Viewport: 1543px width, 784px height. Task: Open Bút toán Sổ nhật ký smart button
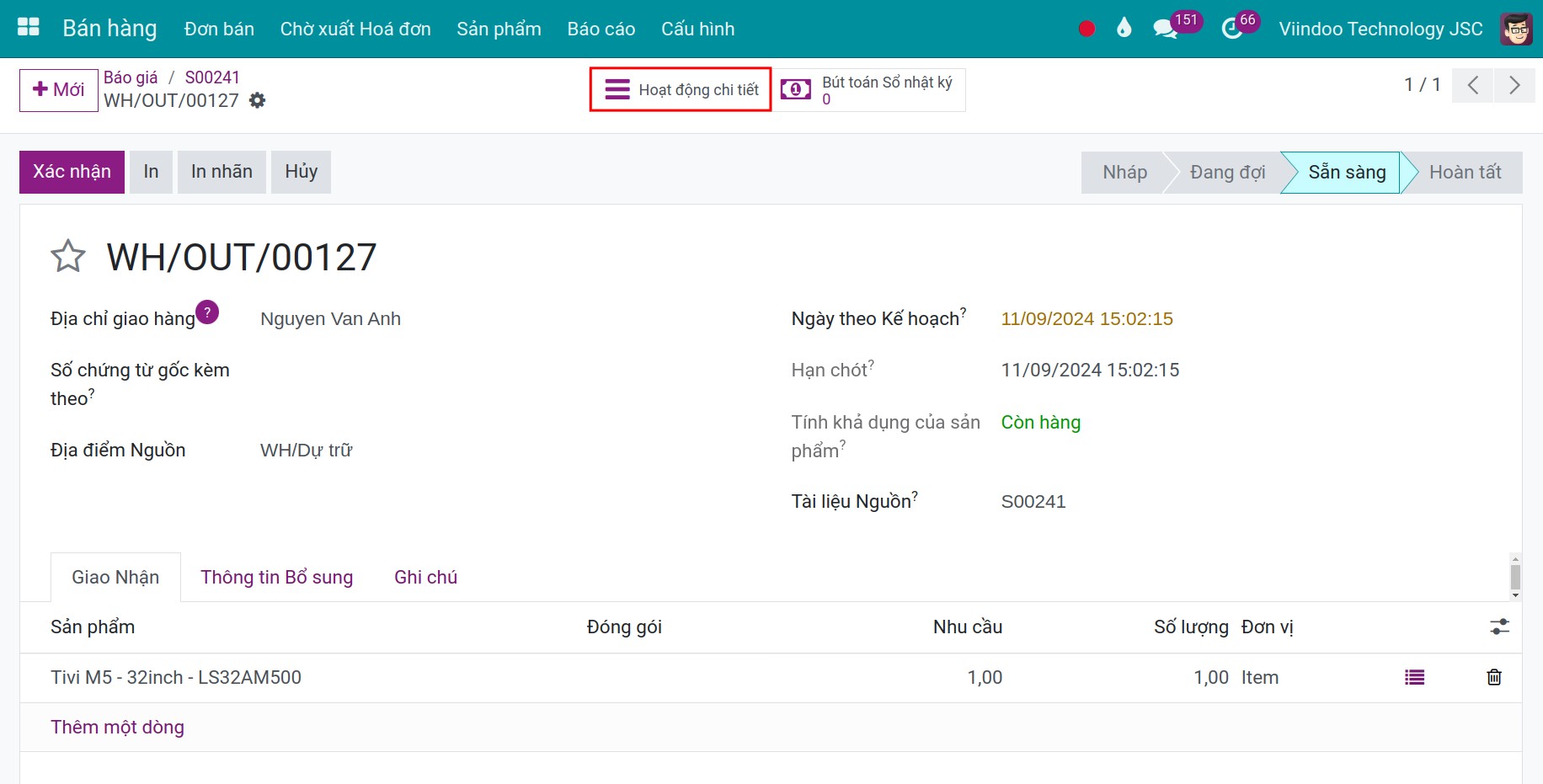(x=869, y=90)
